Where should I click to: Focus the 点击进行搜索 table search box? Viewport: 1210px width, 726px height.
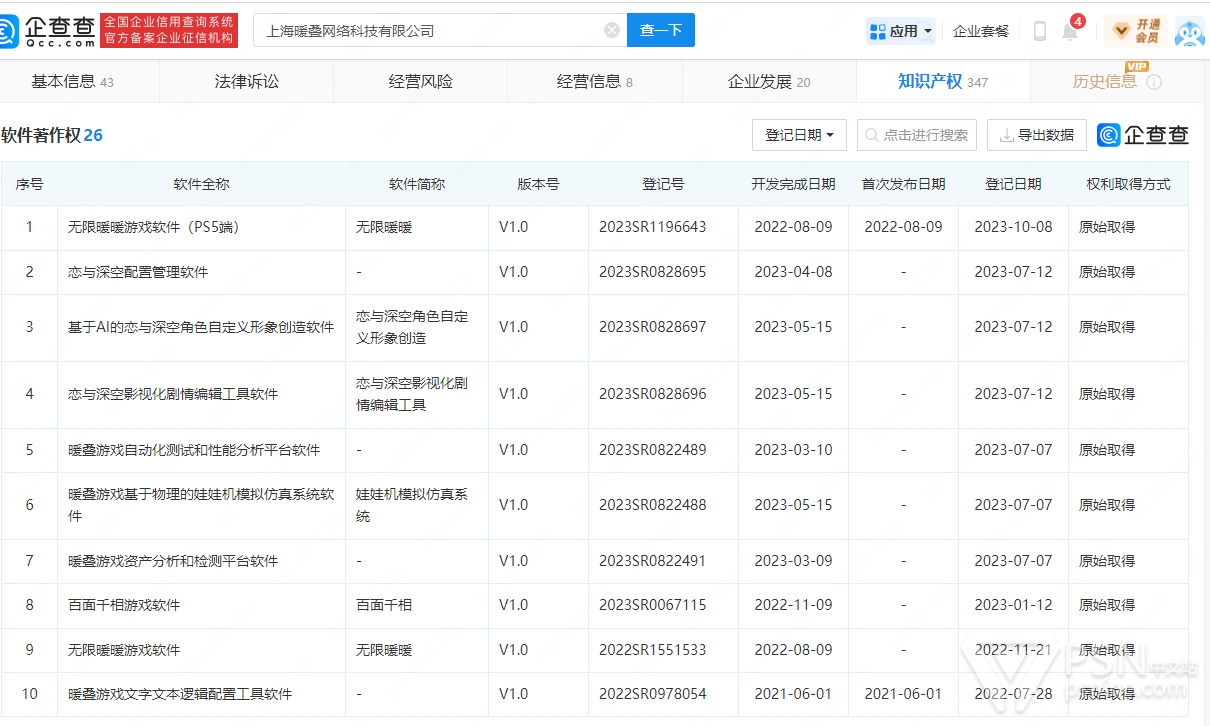coord(917,135)
